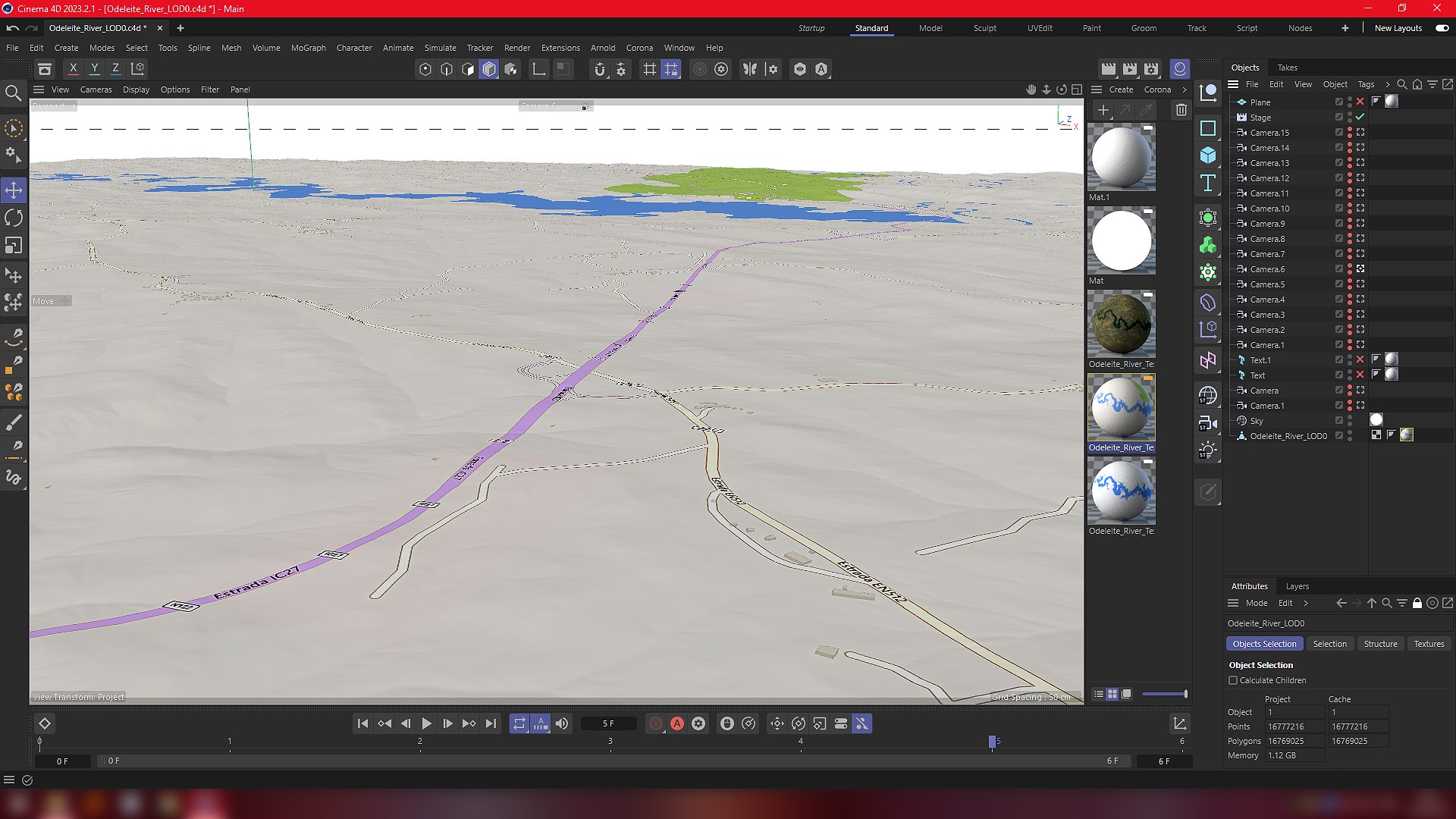Open the Takes tab

click(x=1287, y=67)
